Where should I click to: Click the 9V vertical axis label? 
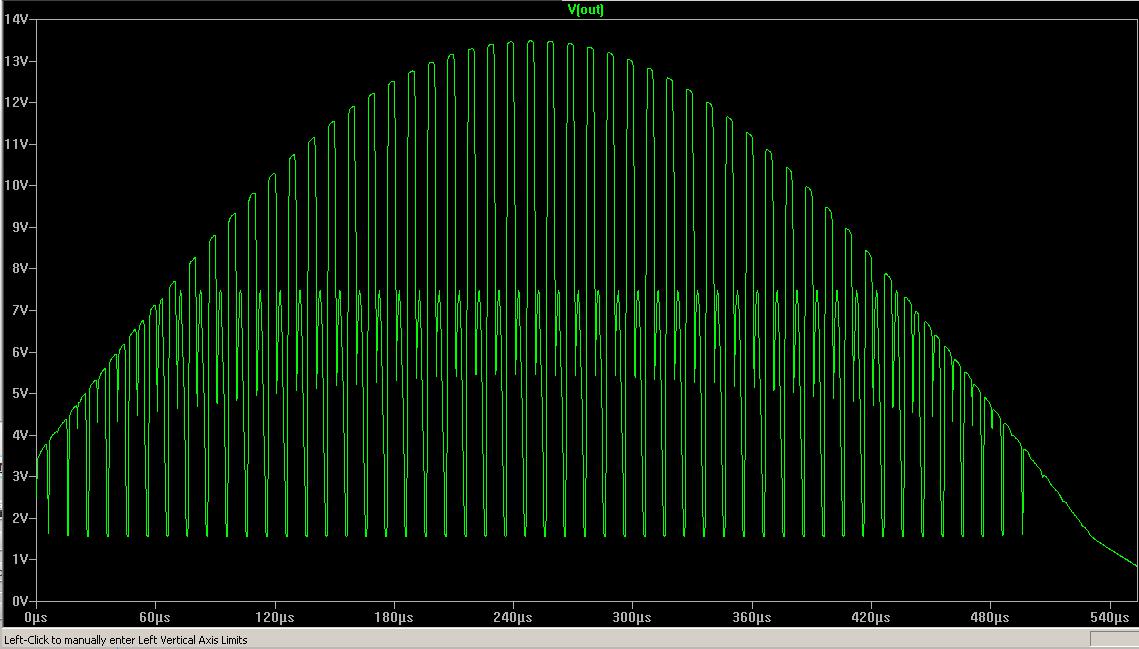click(18, 227)
